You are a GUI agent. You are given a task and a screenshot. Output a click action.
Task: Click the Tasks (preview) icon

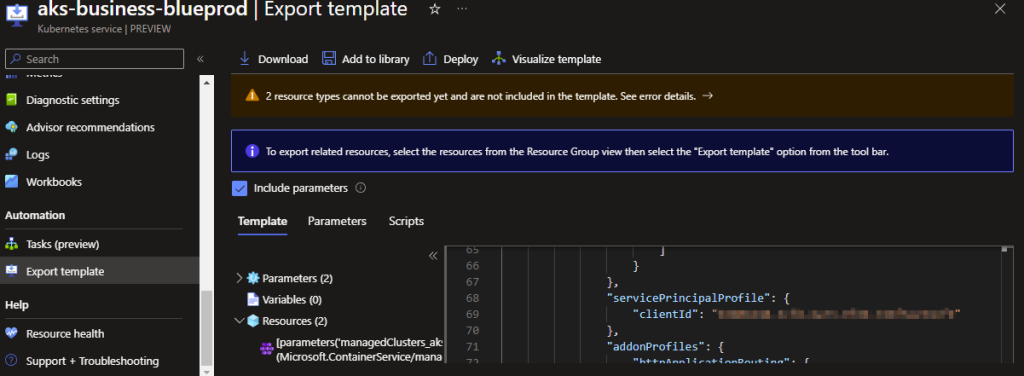pos(12,244)
